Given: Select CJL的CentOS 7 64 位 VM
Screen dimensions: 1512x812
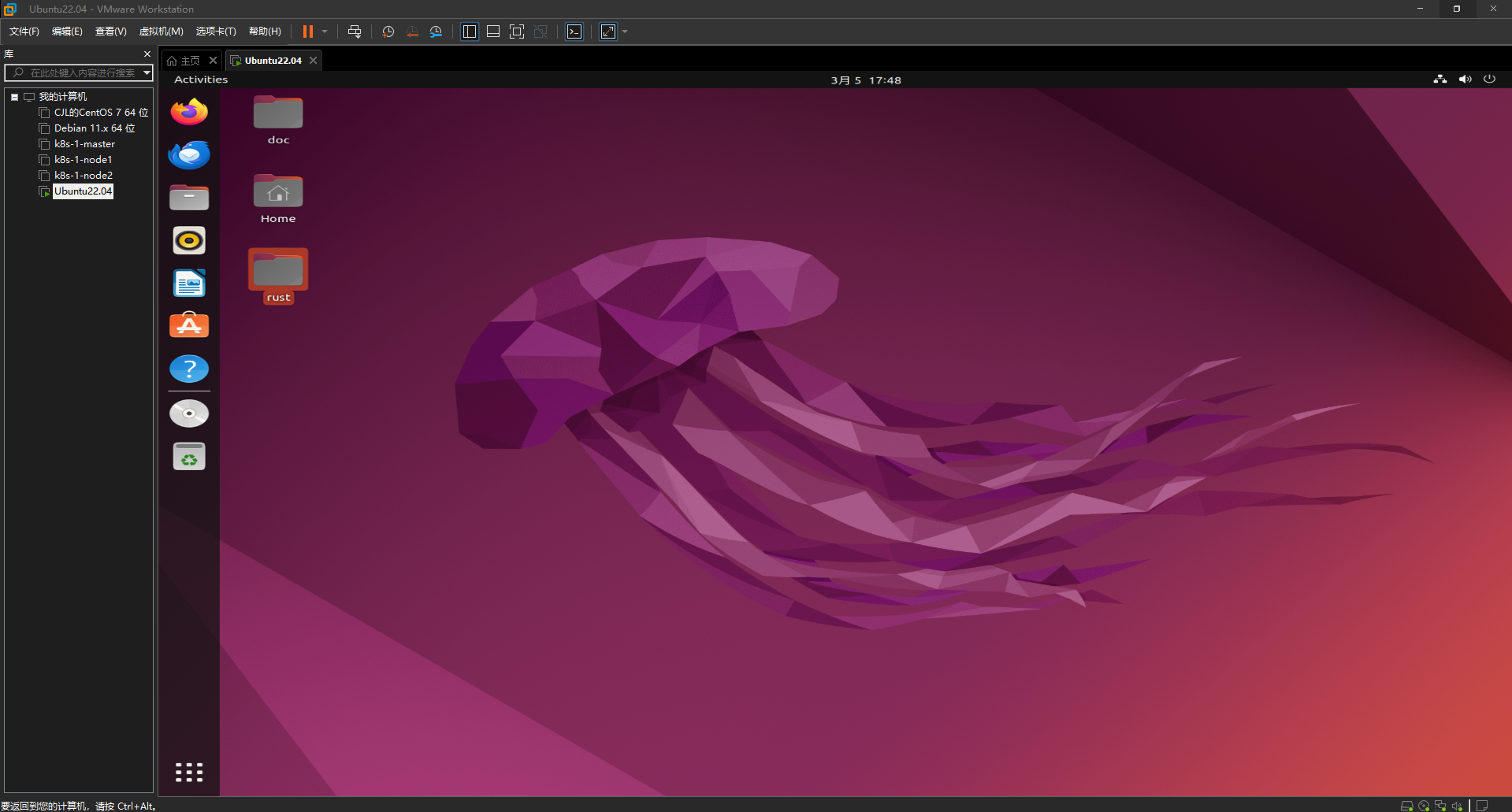Looking at the screenshot, I should click(x=101, y=113).
